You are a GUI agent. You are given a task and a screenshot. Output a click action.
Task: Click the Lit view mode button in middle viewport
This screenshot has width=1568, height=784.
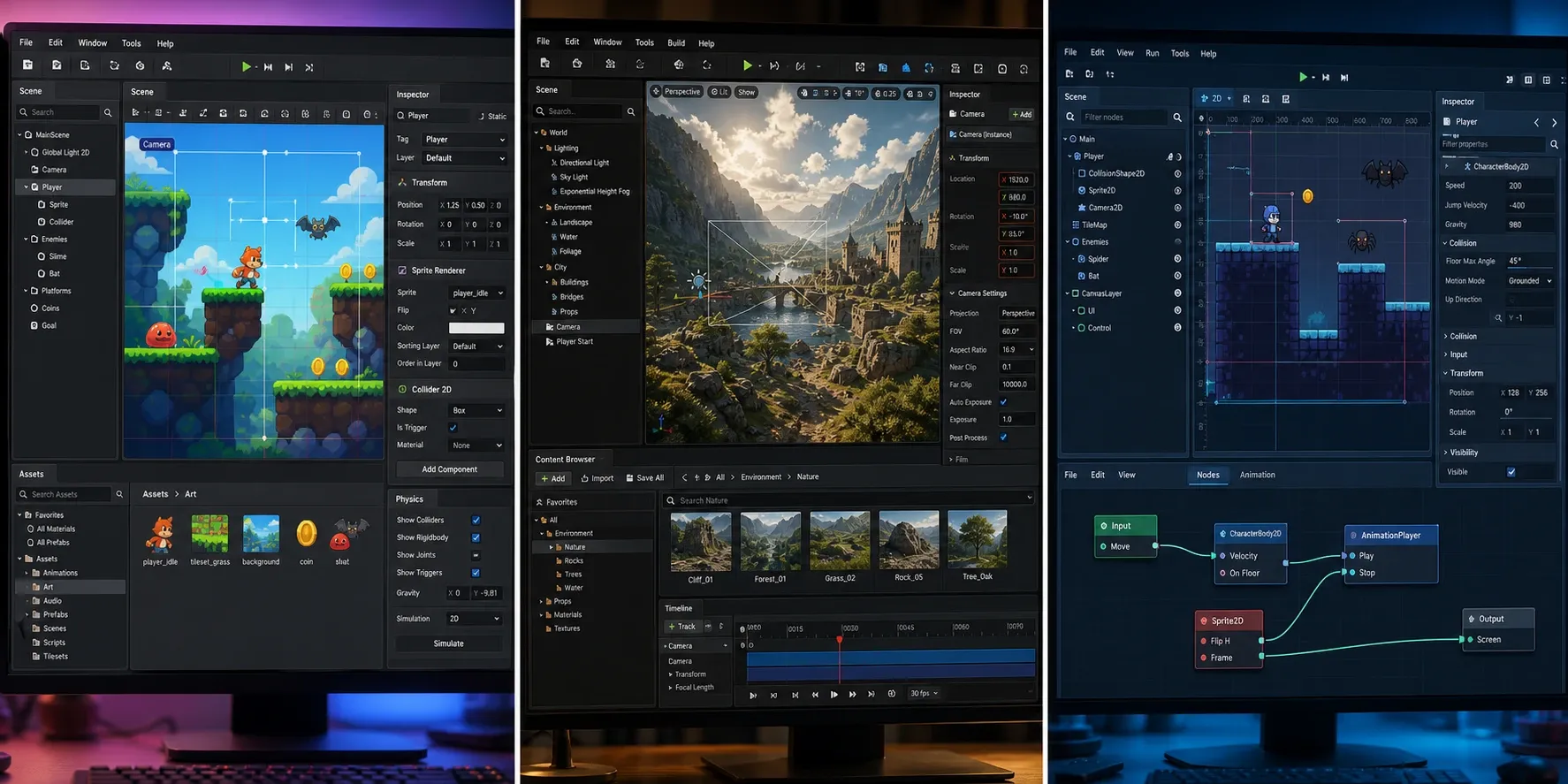click(x=719, y=92)
